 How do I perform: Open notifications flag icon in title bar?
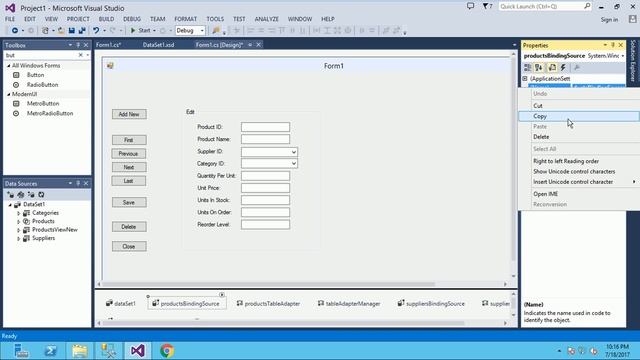486,6
